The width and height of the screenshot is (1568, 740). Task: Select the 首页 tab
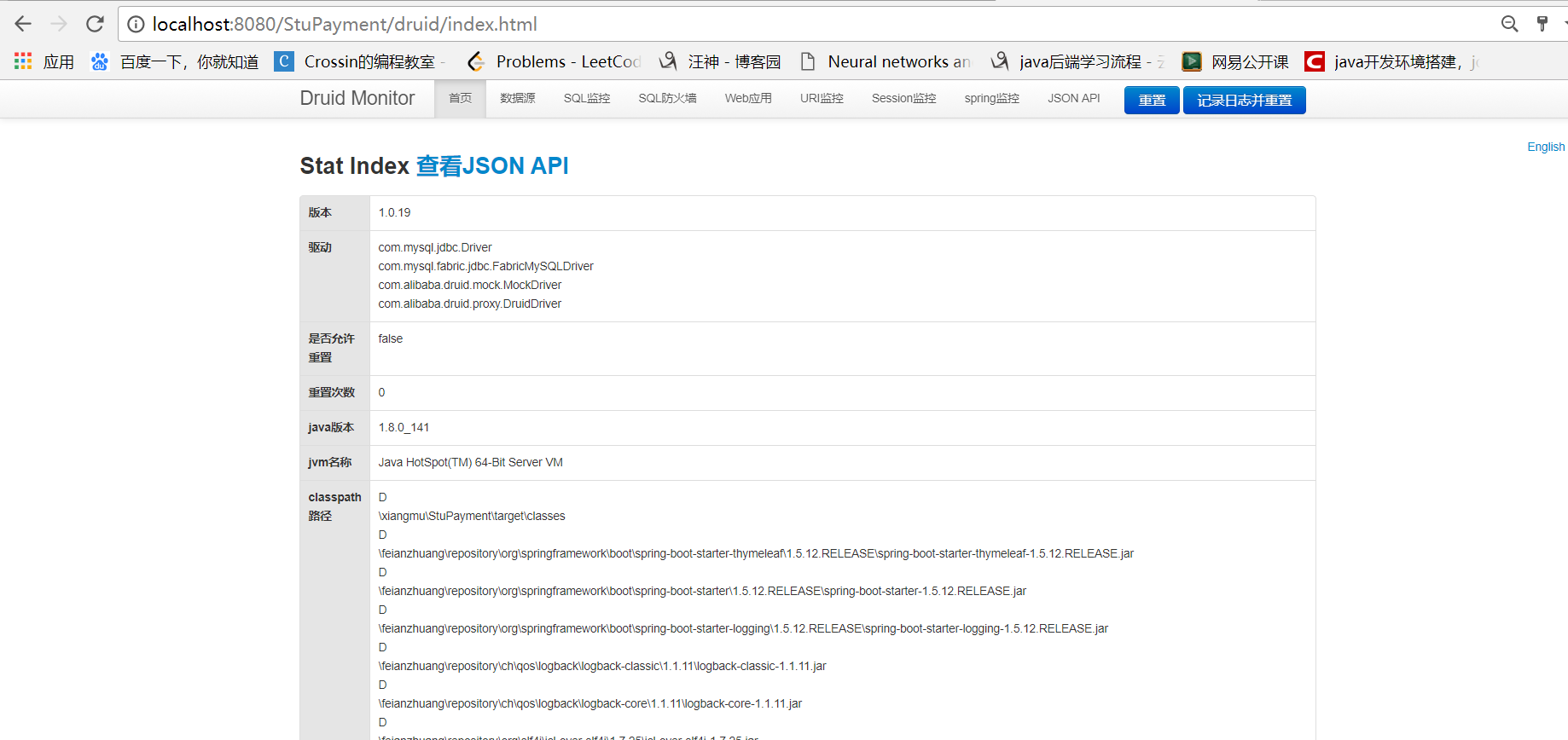pyautogui.click(x=460, y=99)
